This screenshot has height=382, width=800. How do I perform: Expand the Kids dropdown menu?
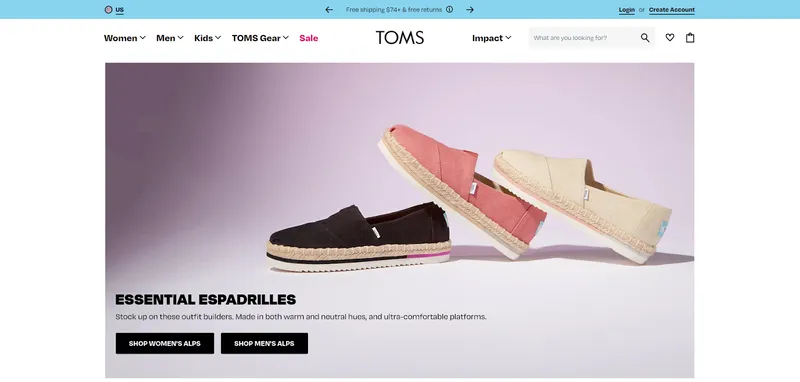tap(207, 38)
